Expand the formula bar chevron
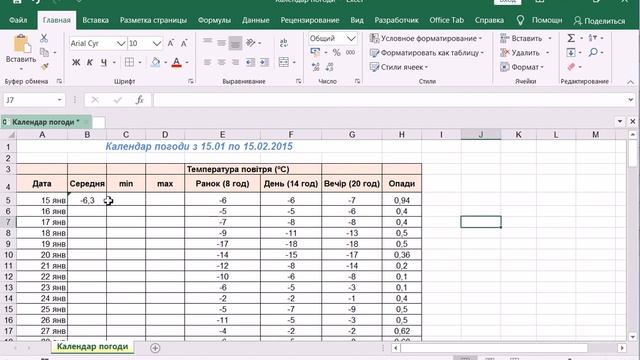This screenshot has width=640, height=360. 631,100
